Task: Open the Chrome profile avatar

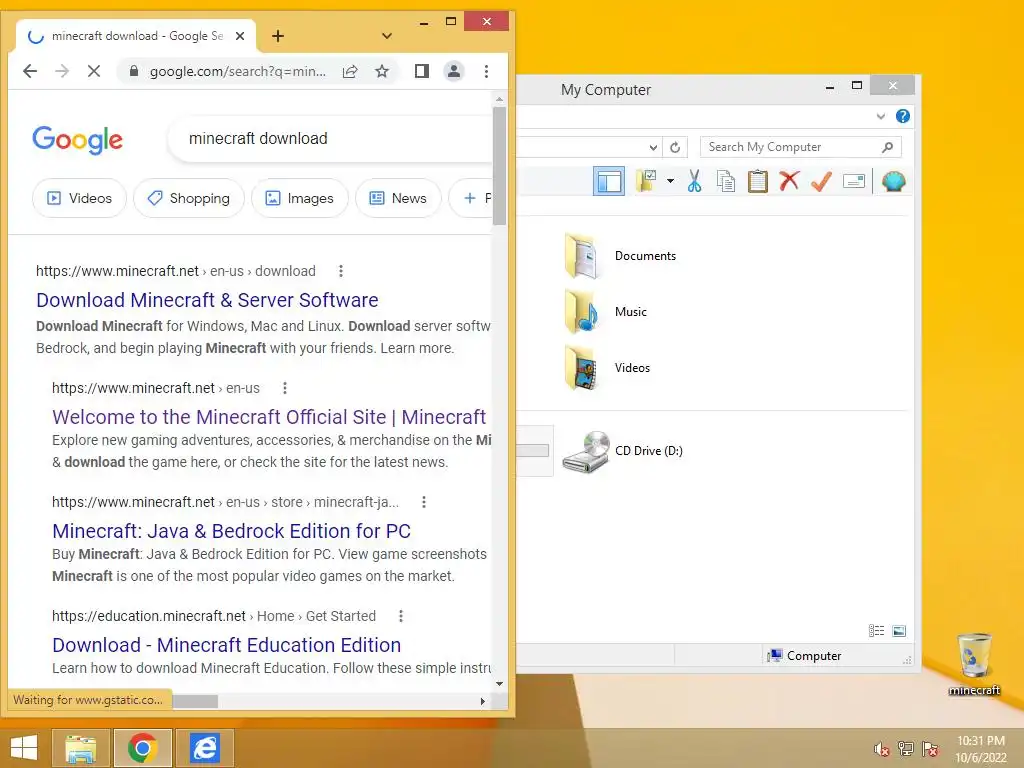Action: click(454, 71)
